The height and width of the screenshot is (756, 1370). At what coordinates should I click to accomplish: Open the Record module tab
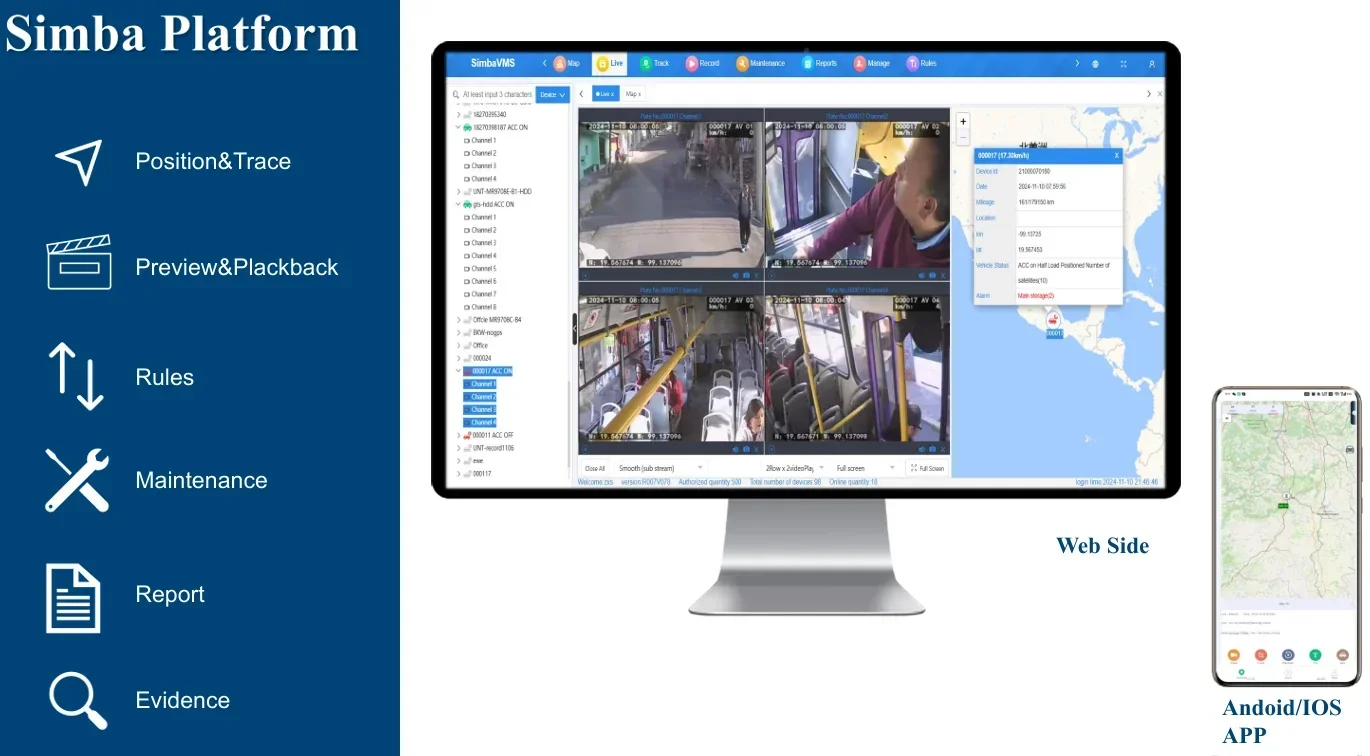coord(702,63)
